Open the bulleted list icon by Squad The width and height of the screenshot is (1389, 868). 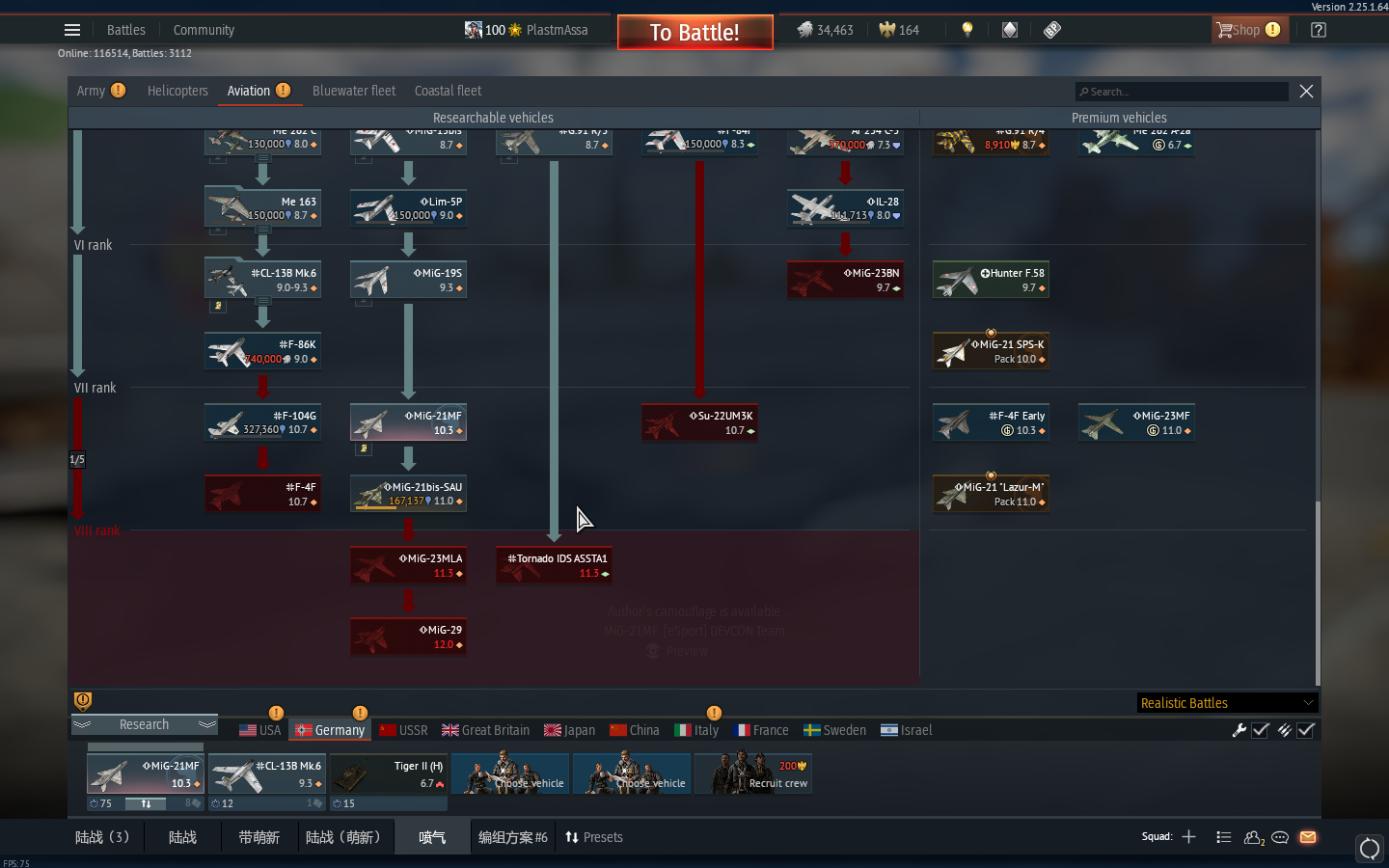[x=1224, y=837]
